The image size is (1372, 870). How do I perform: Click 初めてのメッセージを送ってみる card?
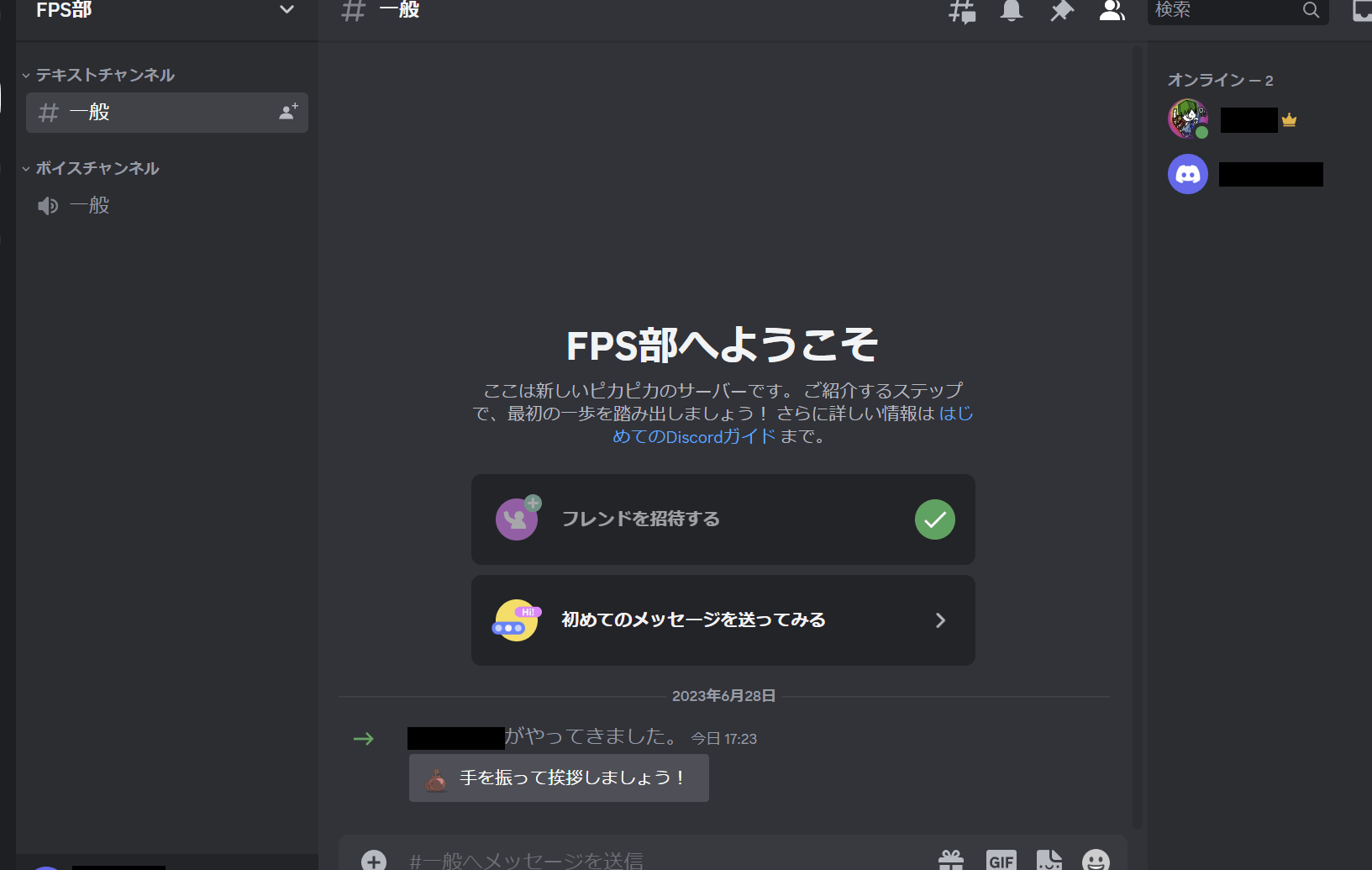click(723, 620)
